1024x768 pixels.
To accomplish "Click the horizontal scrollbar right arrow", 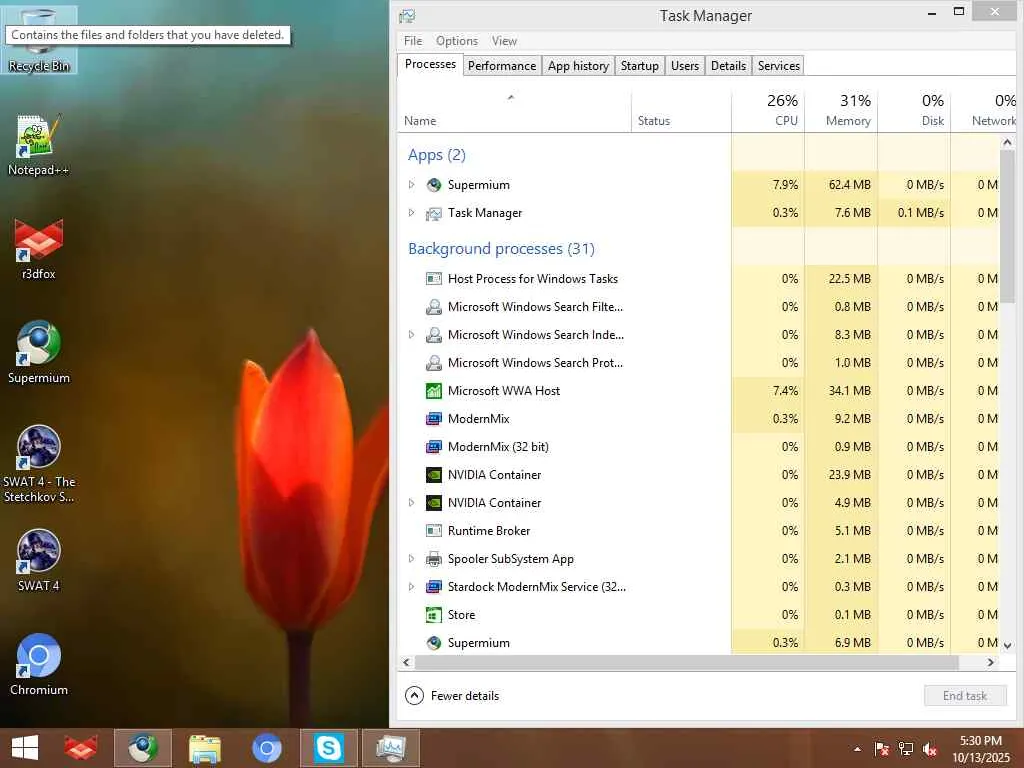I will point(991,662).
